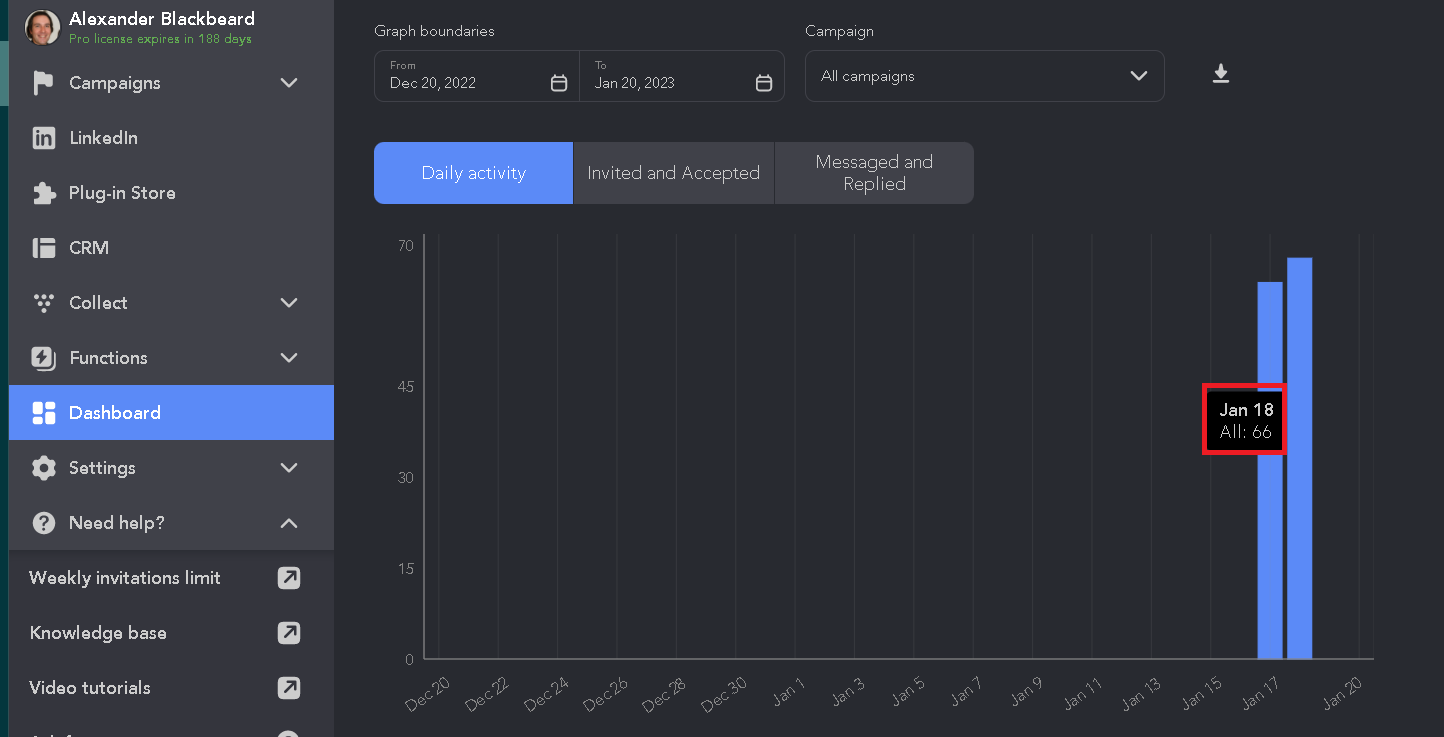
Task: Expand the Collect section chevron
Action: click(x=289, y=303)
